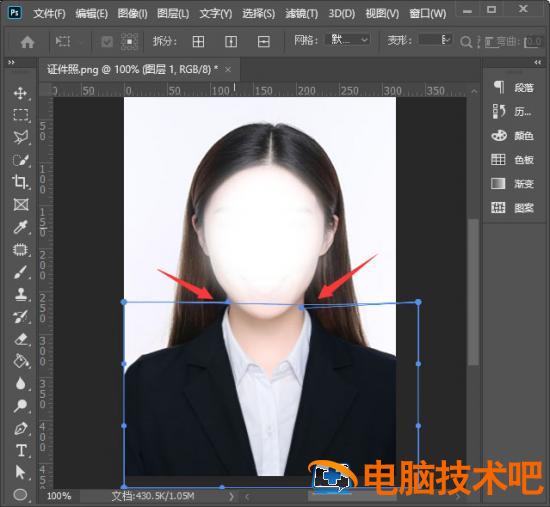Open the 窗口(W) menu
This screenshot has width=550, height=507.
coord(428,14)
